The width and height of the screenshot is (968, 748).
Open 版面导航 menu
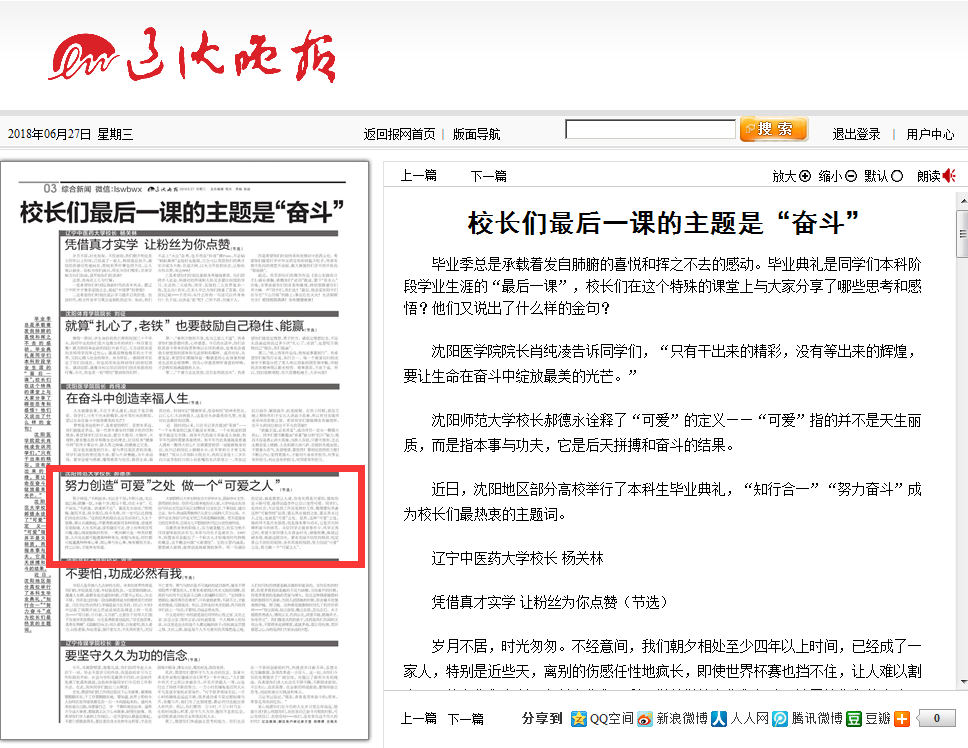[476, 134]
